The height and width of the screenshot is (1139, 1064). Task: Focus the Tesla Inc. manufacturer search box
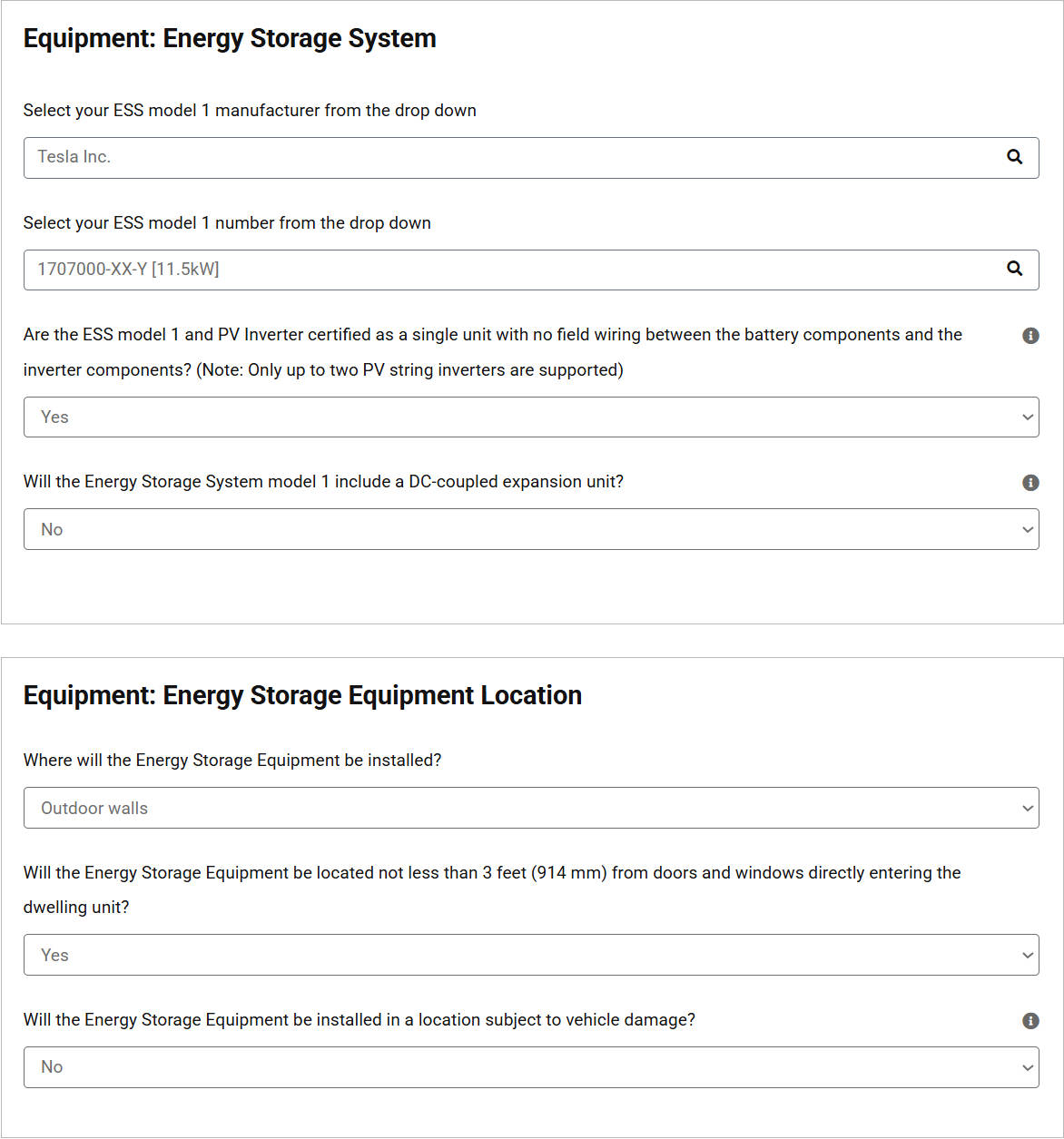[531, 158]
